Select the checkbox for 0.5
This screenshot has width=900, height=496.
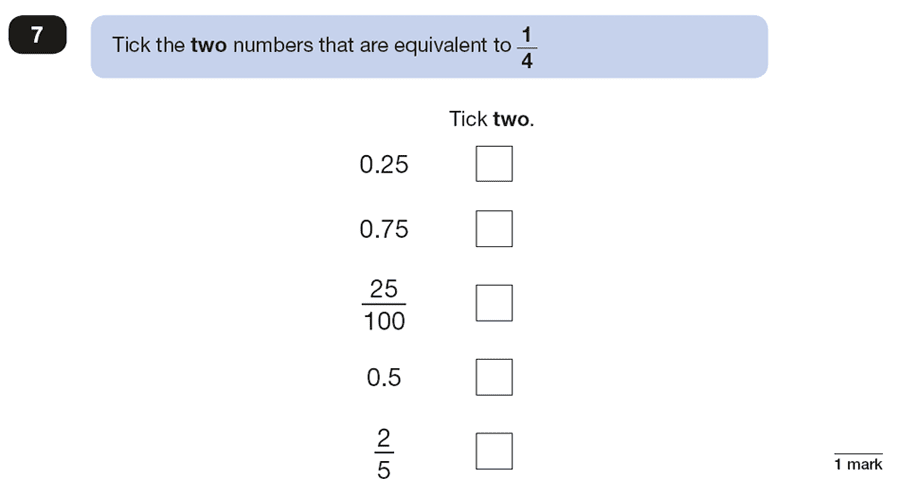click(494, 377)
